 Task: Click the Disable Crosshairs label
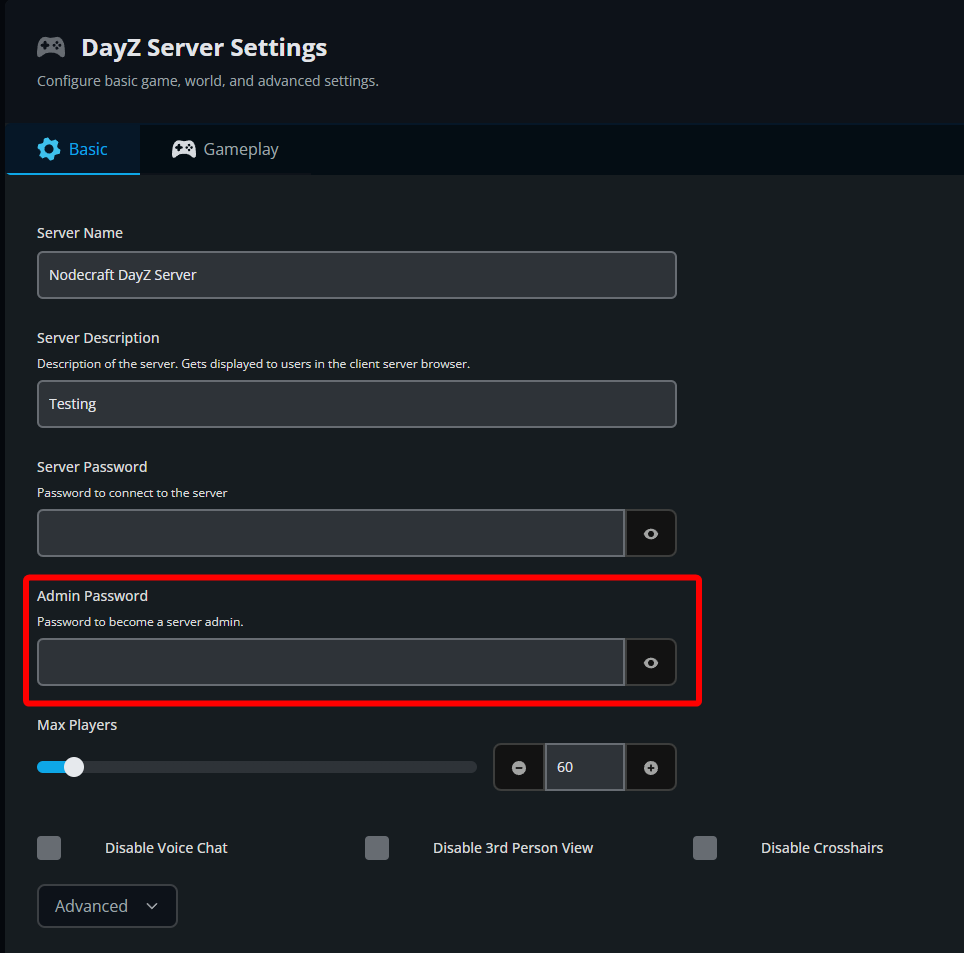point(822,848)
